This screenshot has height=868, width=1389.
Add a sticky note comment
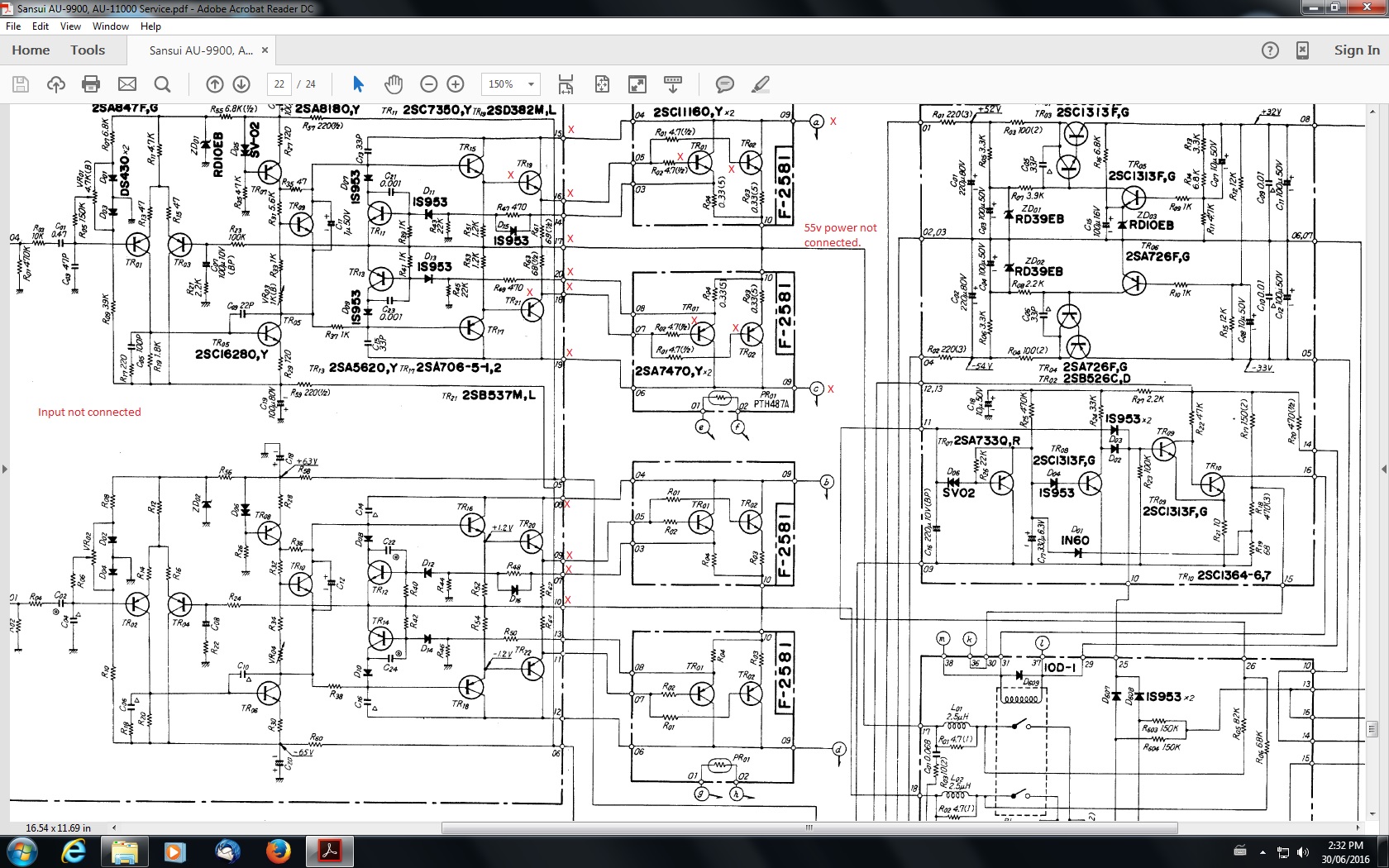[725, 84]
